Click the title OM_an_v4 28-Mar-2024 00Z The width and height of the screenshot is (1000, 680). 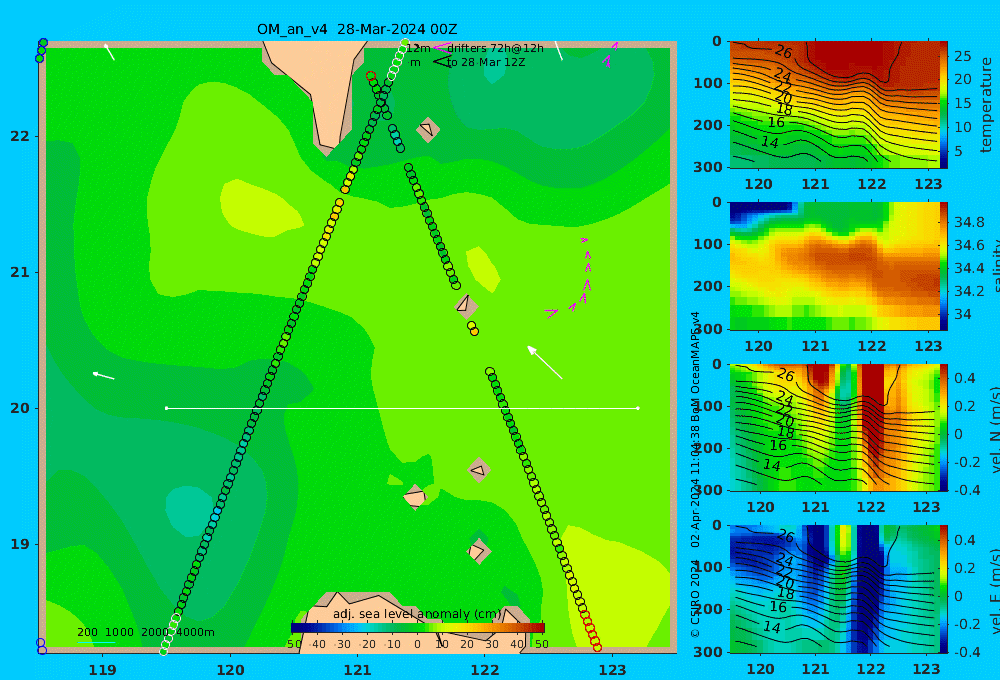[x=357, y=29]
